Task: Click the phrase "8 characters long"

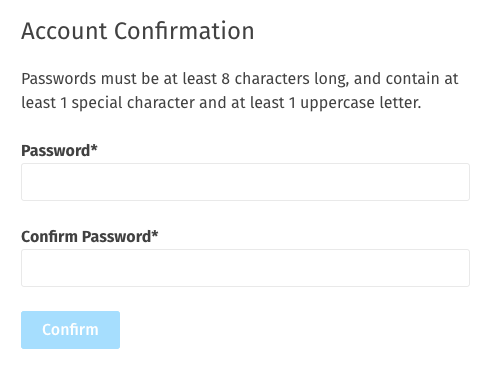Action: 285,79
